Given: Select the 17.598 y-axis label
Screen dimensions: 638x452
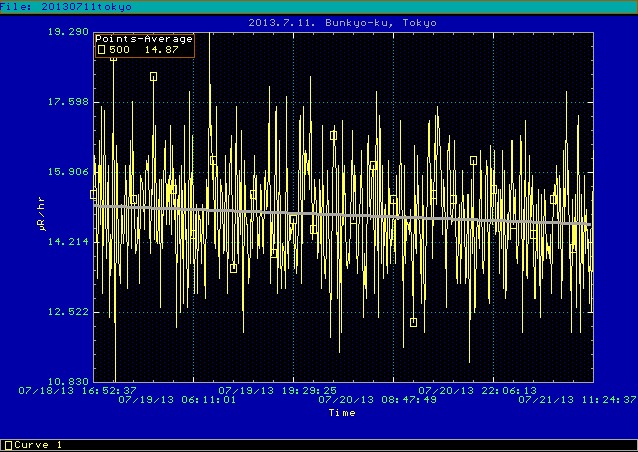Looking at the screenshot, I should 66,102.
